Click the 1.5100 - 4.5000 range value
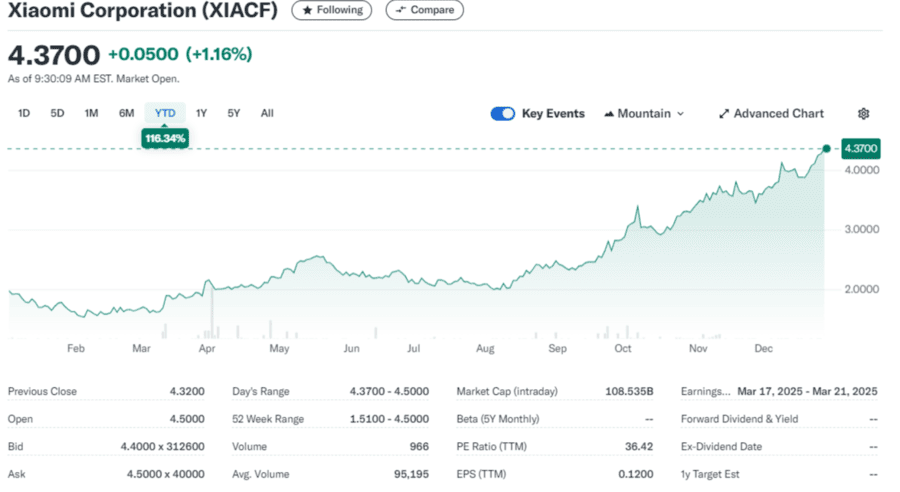Viewport: 900px width, 492px height. pyautogui.click(x=389, y=419)
